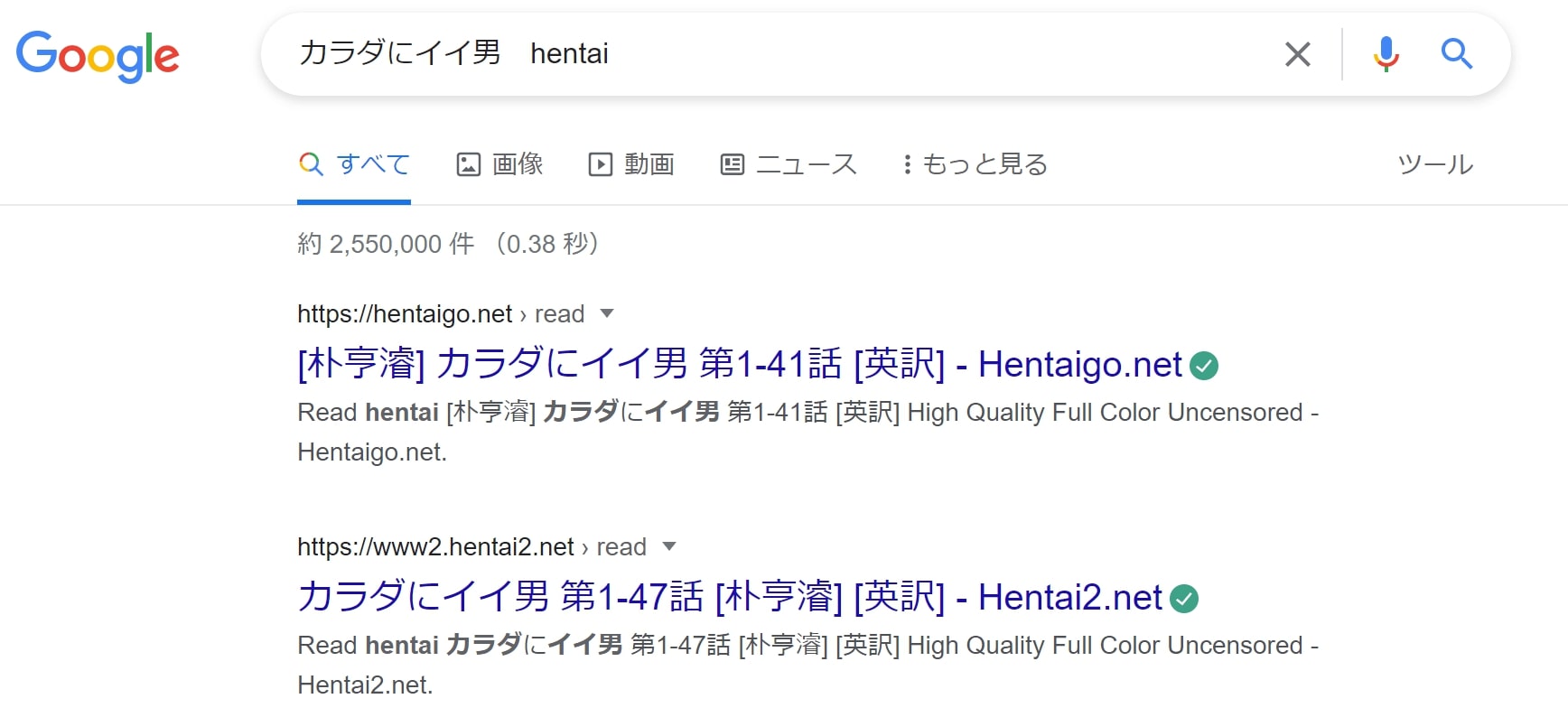The image size is (1568, 708).
Task: Click verified checkmark badge beside Hentaigo.net title
Action: tap(1204, 366)
